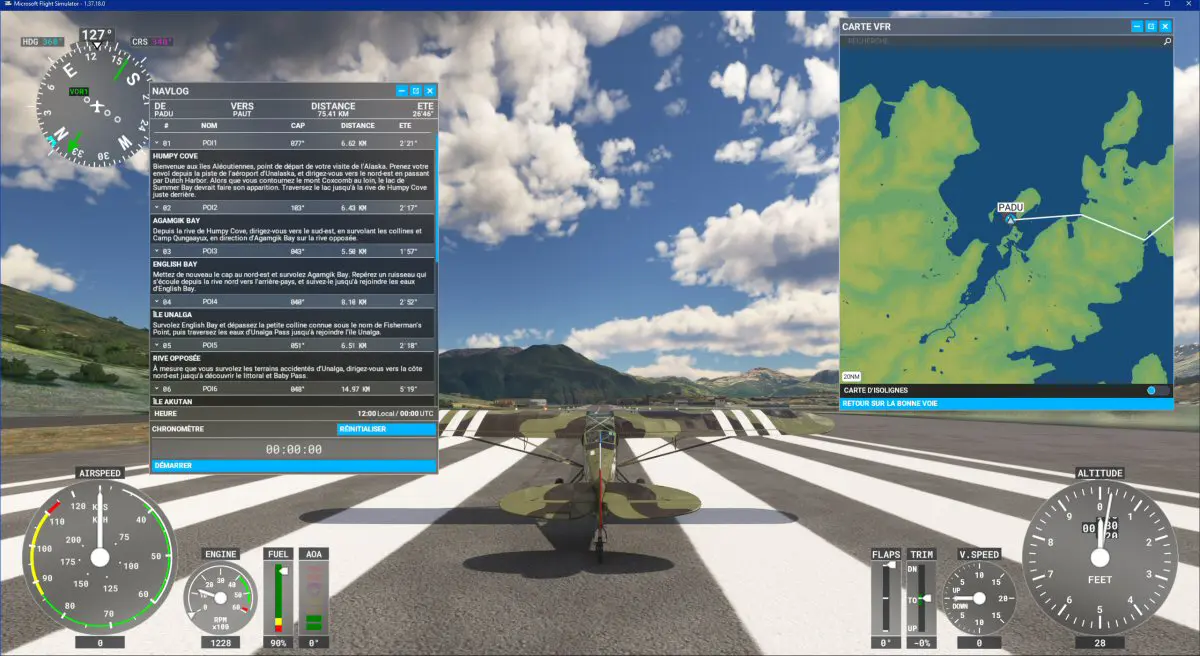Click the airspeed indicator gauge
Screen dimensions: 1200x656
click(x=99, y=557)
